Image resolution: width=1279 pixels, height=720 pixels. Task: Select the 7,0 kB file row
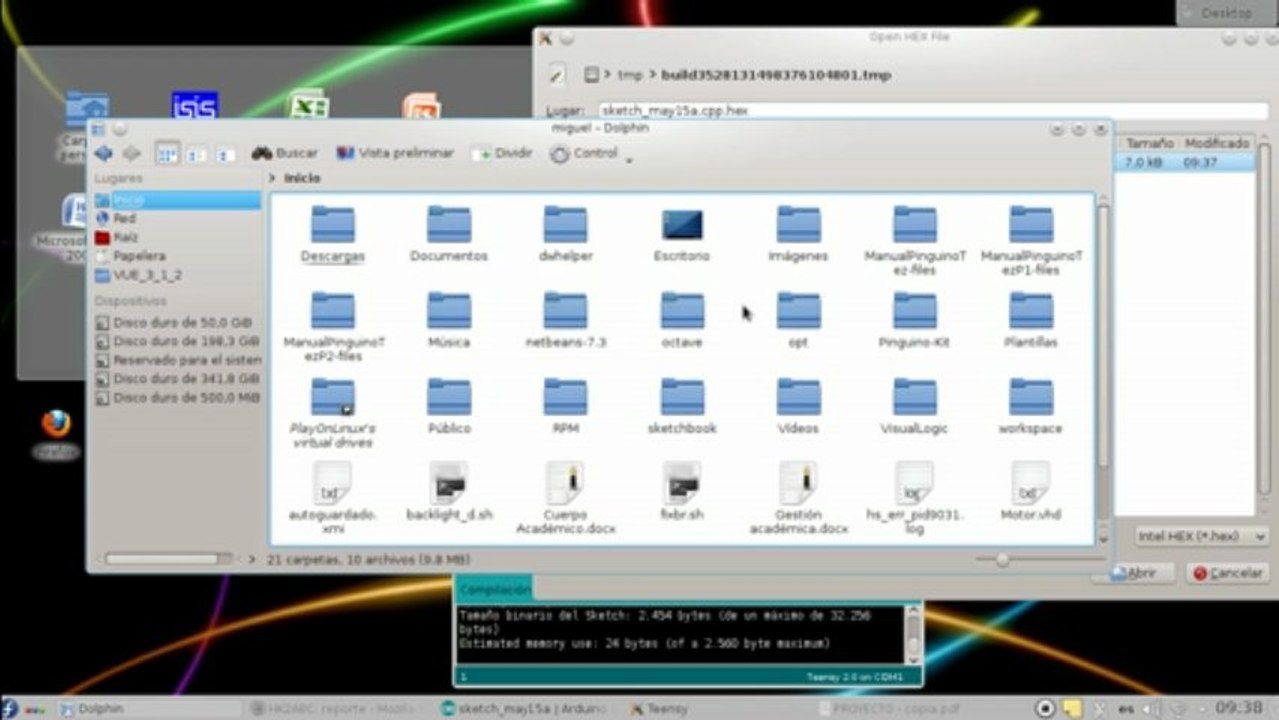point(1186,162)
